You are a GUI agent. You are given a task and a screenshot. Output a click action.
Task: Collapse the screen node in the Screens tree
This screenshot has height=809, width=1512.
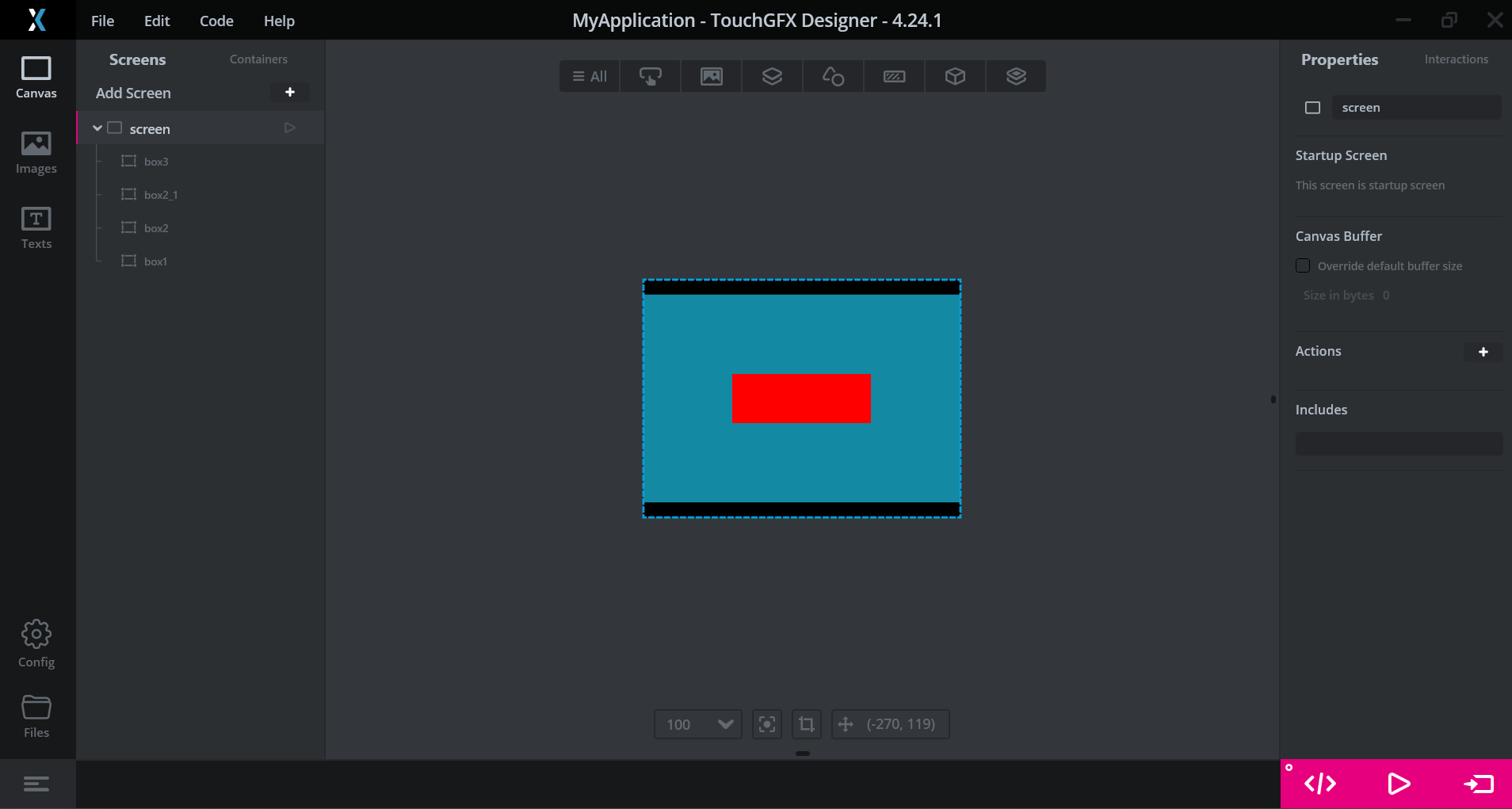(x=97, y=128)
